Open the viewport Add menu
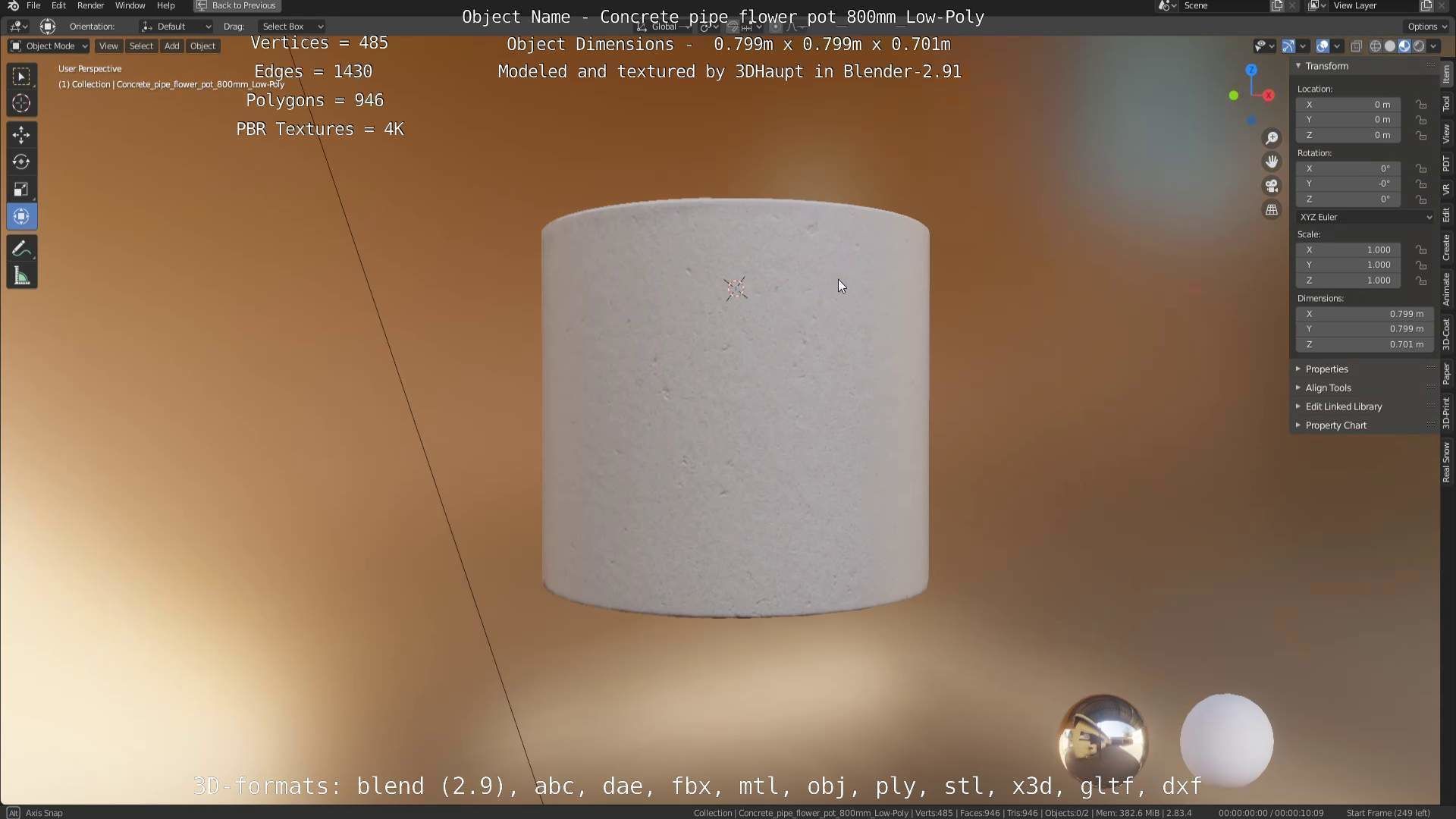The height and width of the screenshot is (819, 1456). coord(172,46)
